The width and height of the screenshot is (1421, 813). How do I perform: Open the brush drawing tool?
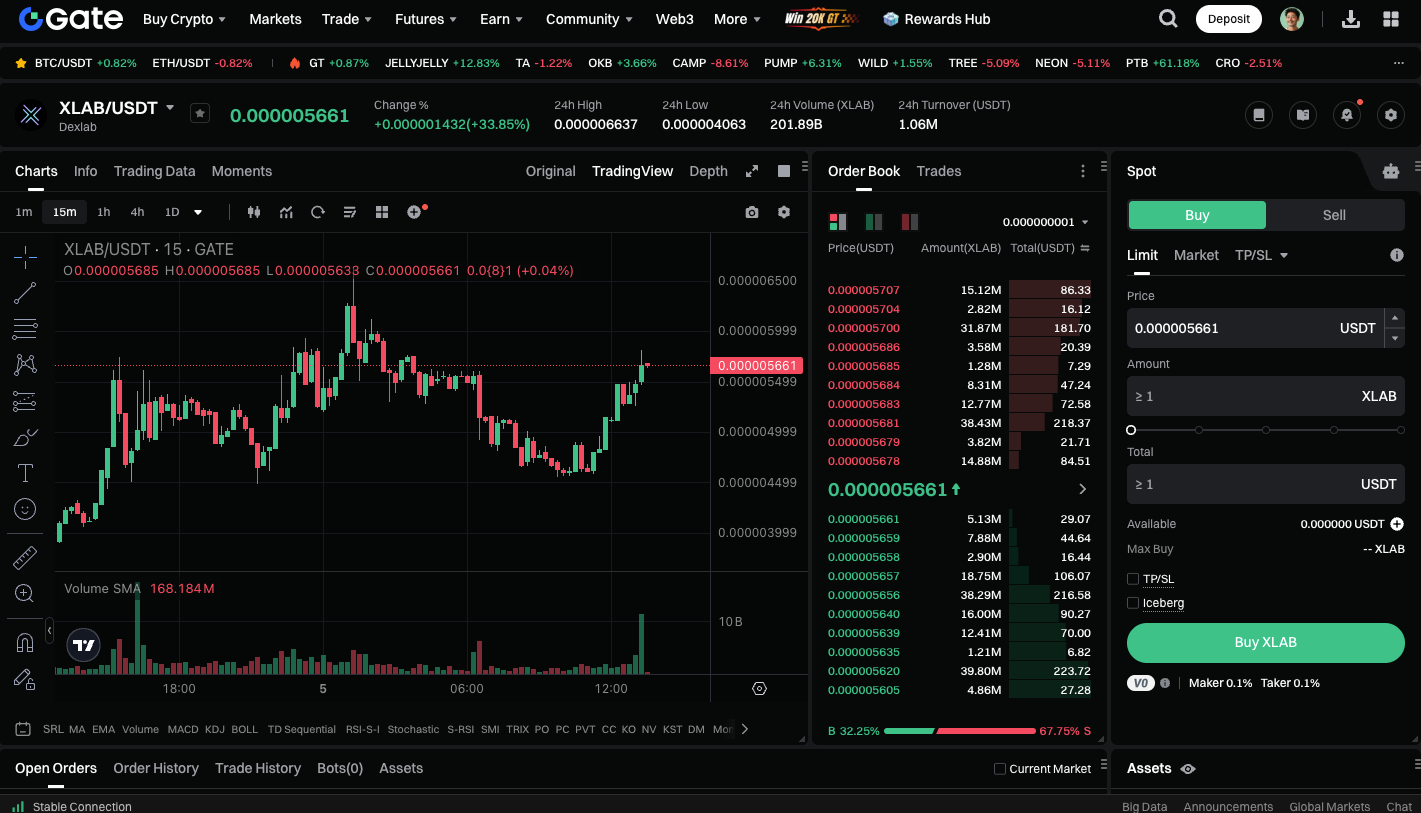[x=25, y=437]
